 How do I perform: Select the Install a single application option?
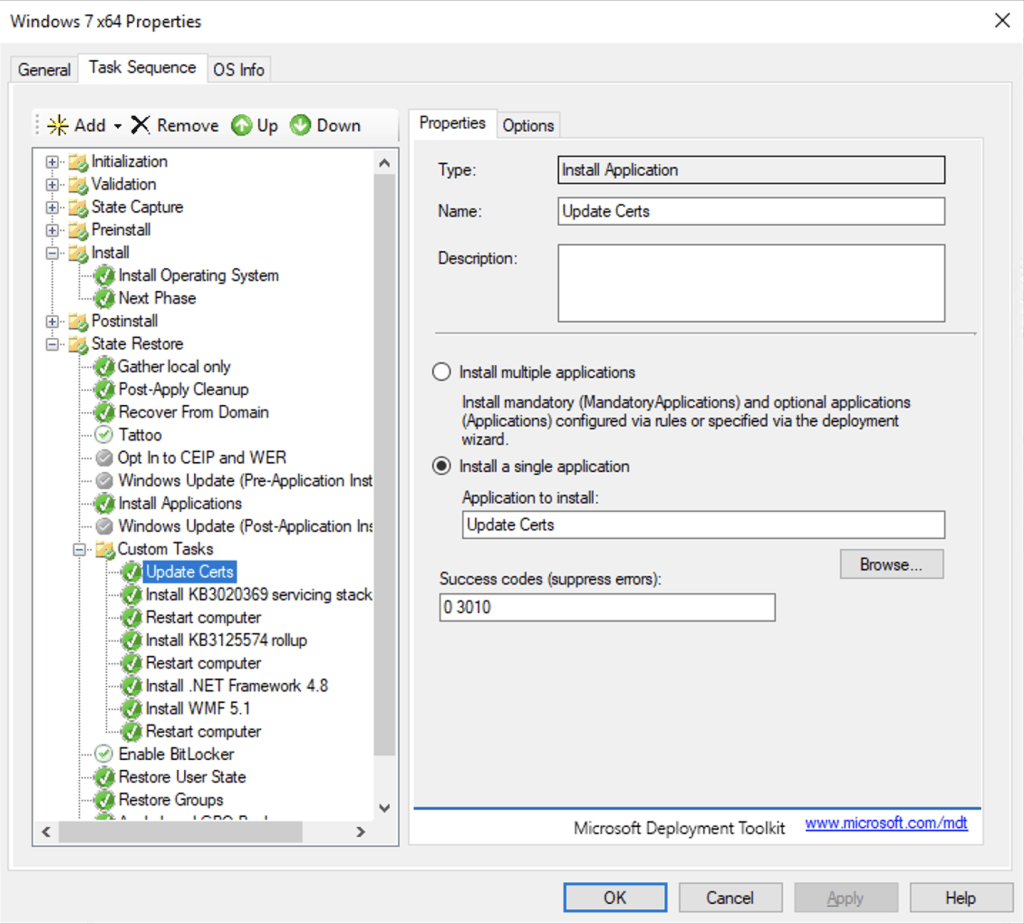tap(441, 466)
